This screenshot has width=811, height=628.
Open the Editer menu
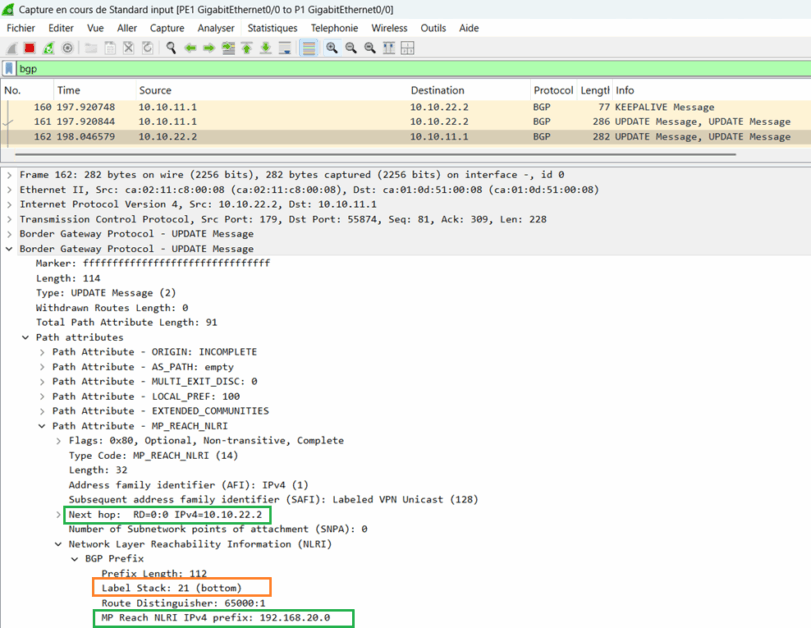coord(61,28)
